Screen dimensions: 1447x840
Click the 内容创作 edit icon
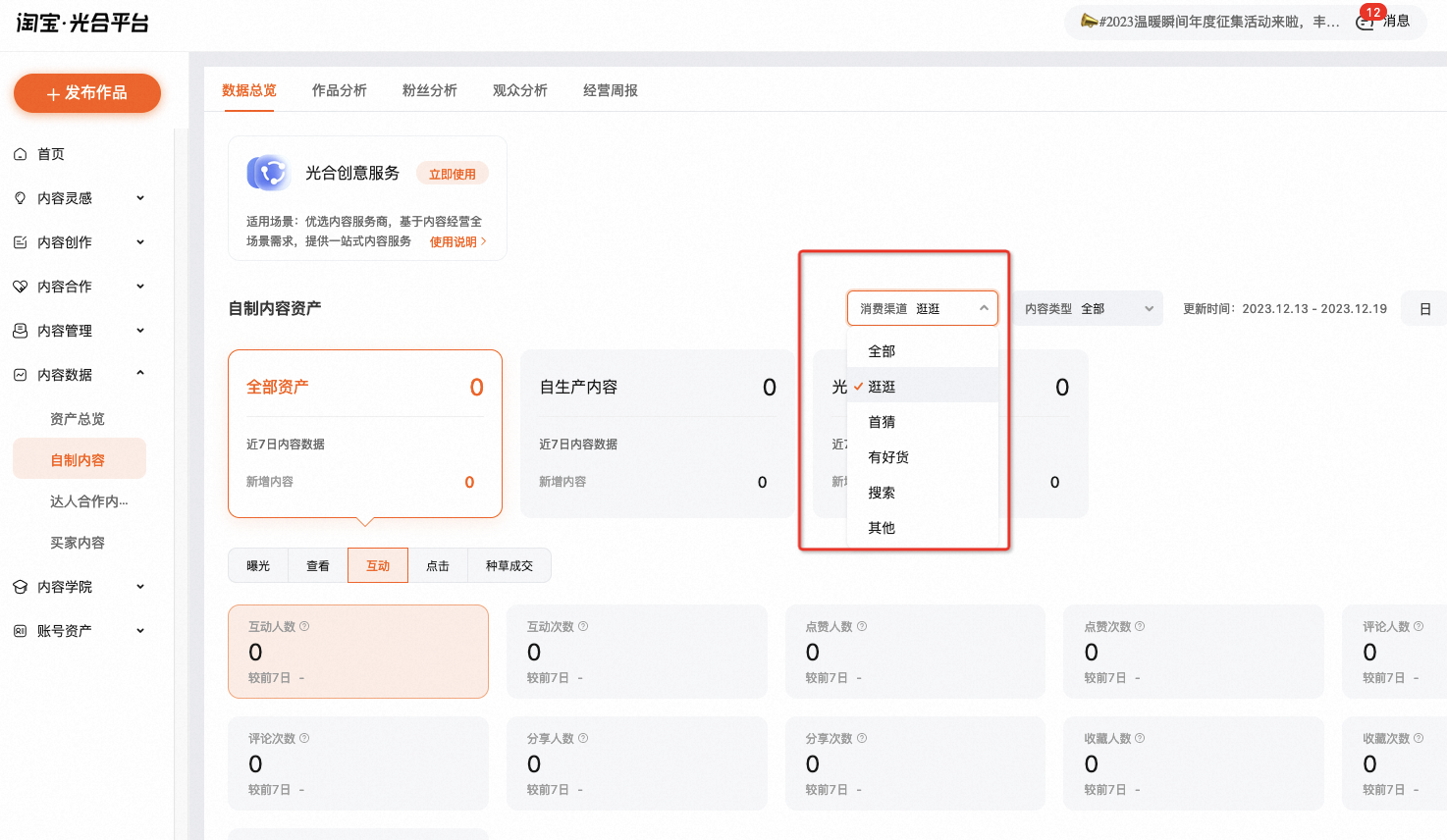[x=20, y=242]
